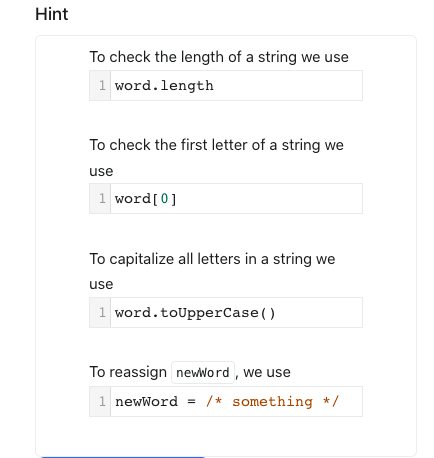Click line number 1 beside newWord assignment
This screenshot has height=458, width=434.
pos(102,401)
